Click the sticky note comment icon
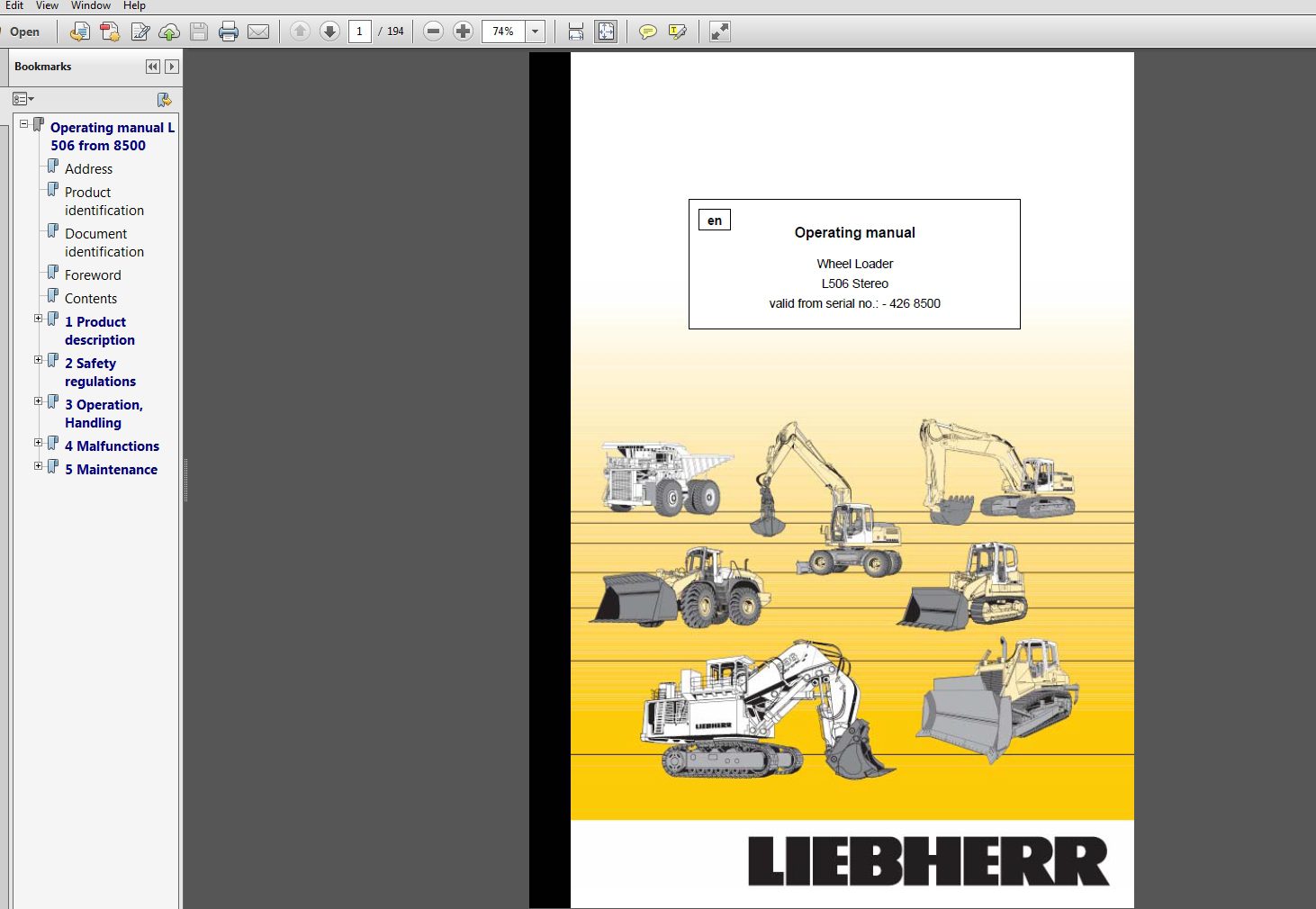The image size is (1316, 909). (x=647, y=31)
